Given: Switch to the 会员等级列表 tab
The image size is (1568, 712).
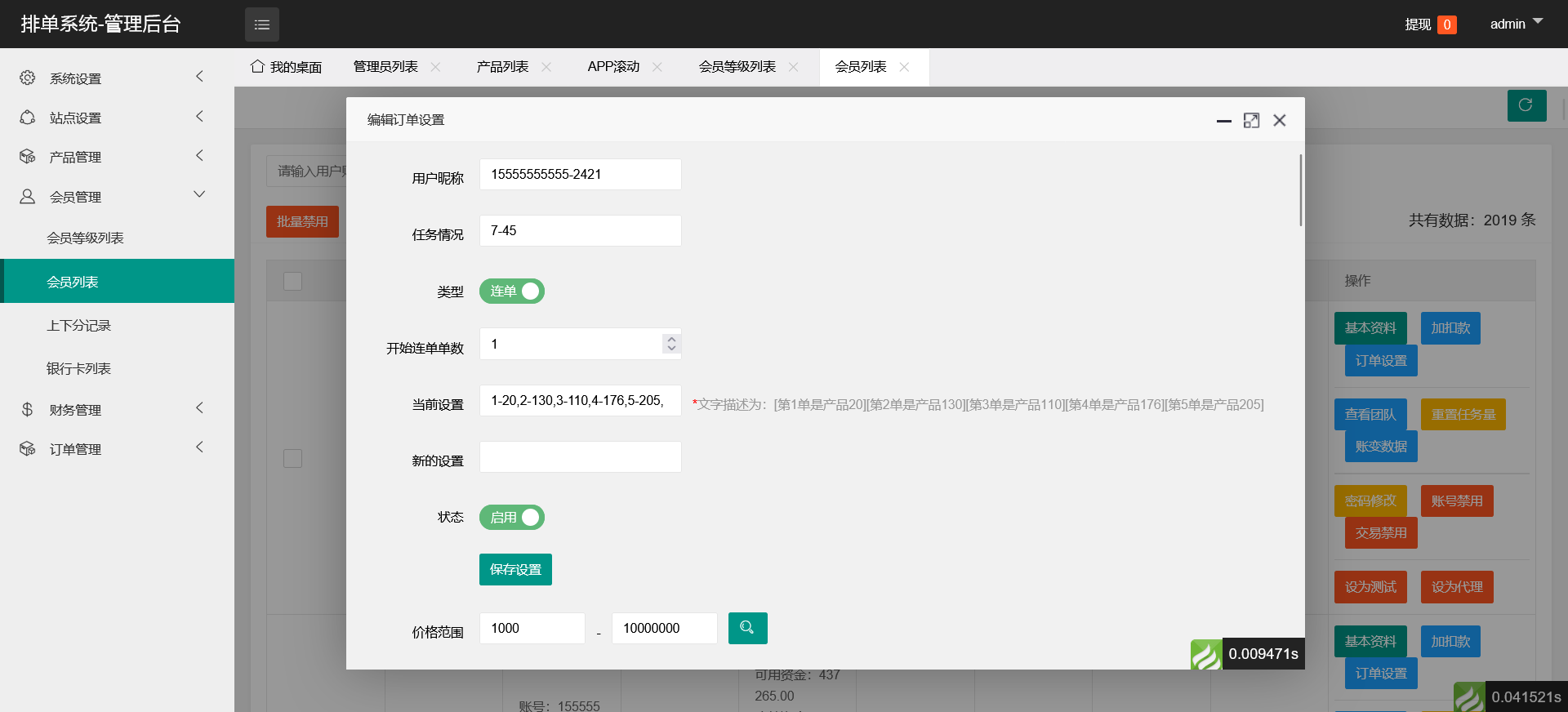Looking at the screenshot, I should coord(737,67).
